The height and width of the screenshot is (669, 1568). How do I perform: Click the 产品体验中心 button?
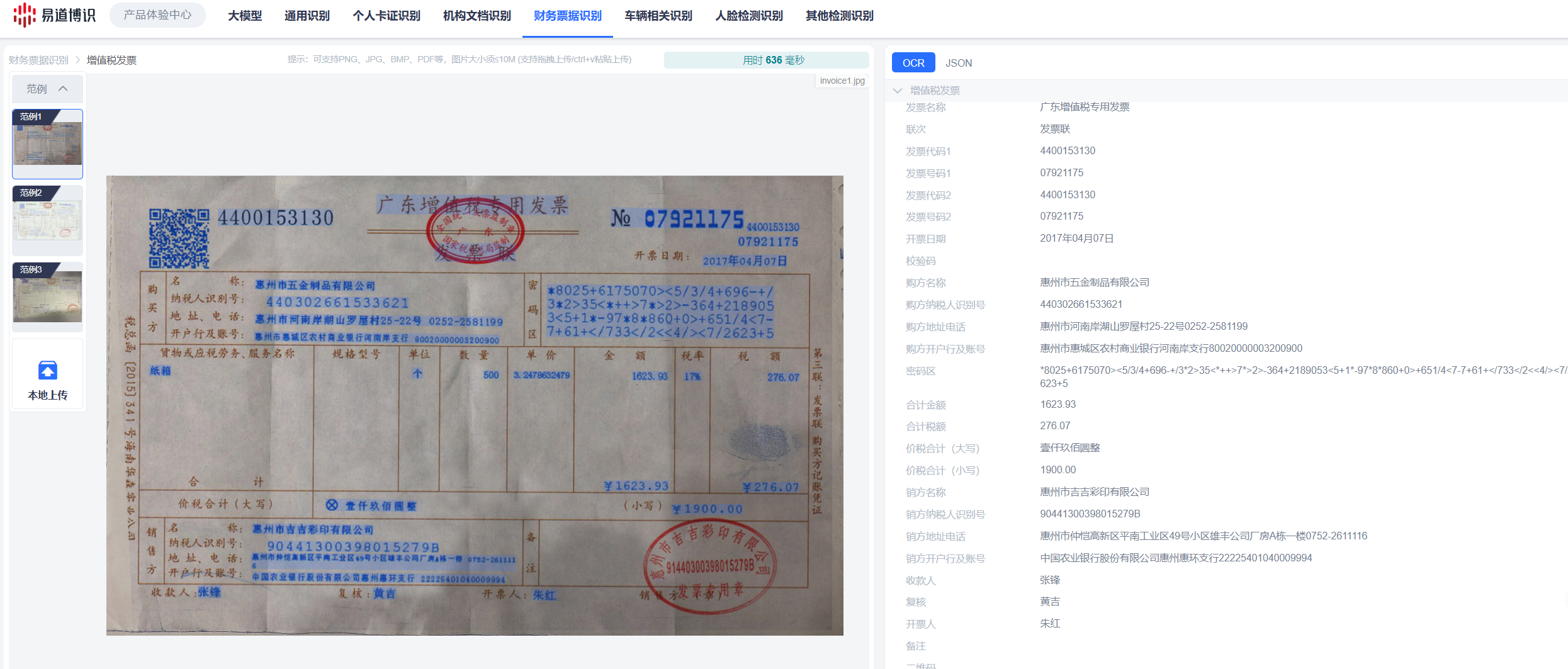tap(157, 15)
